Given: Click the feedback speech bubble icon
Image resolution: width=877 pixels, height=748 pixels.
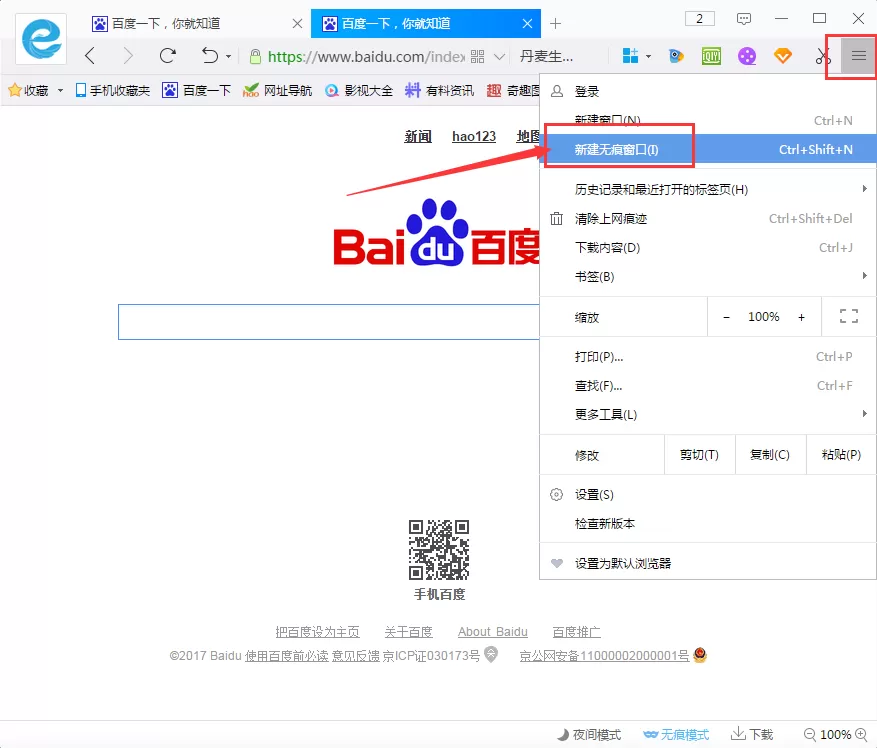Looking at the screenshot, I should [x=743, y=19].
